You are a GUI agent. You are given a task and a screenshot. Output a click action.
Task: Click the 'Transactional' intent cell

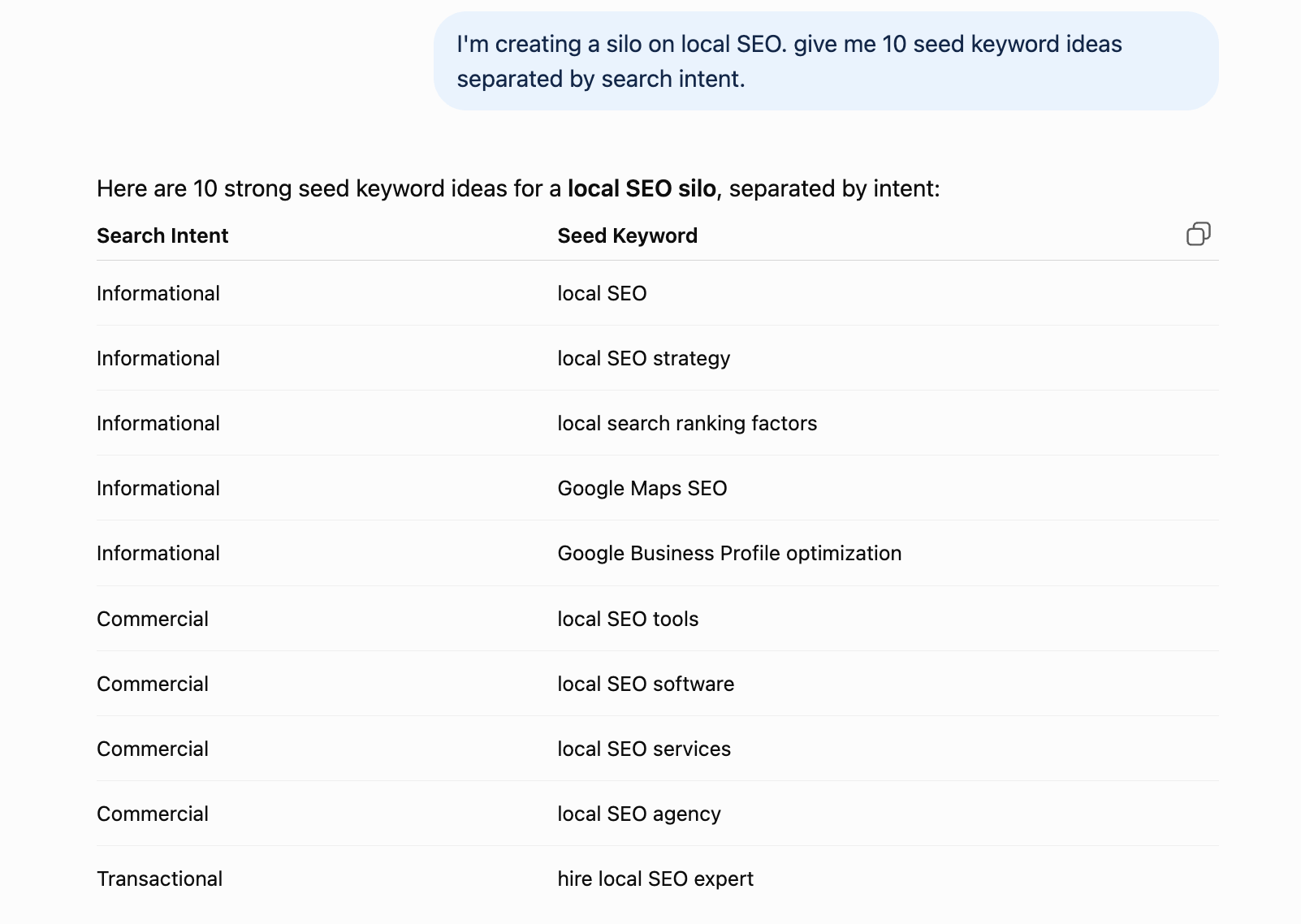click(159, 879)
